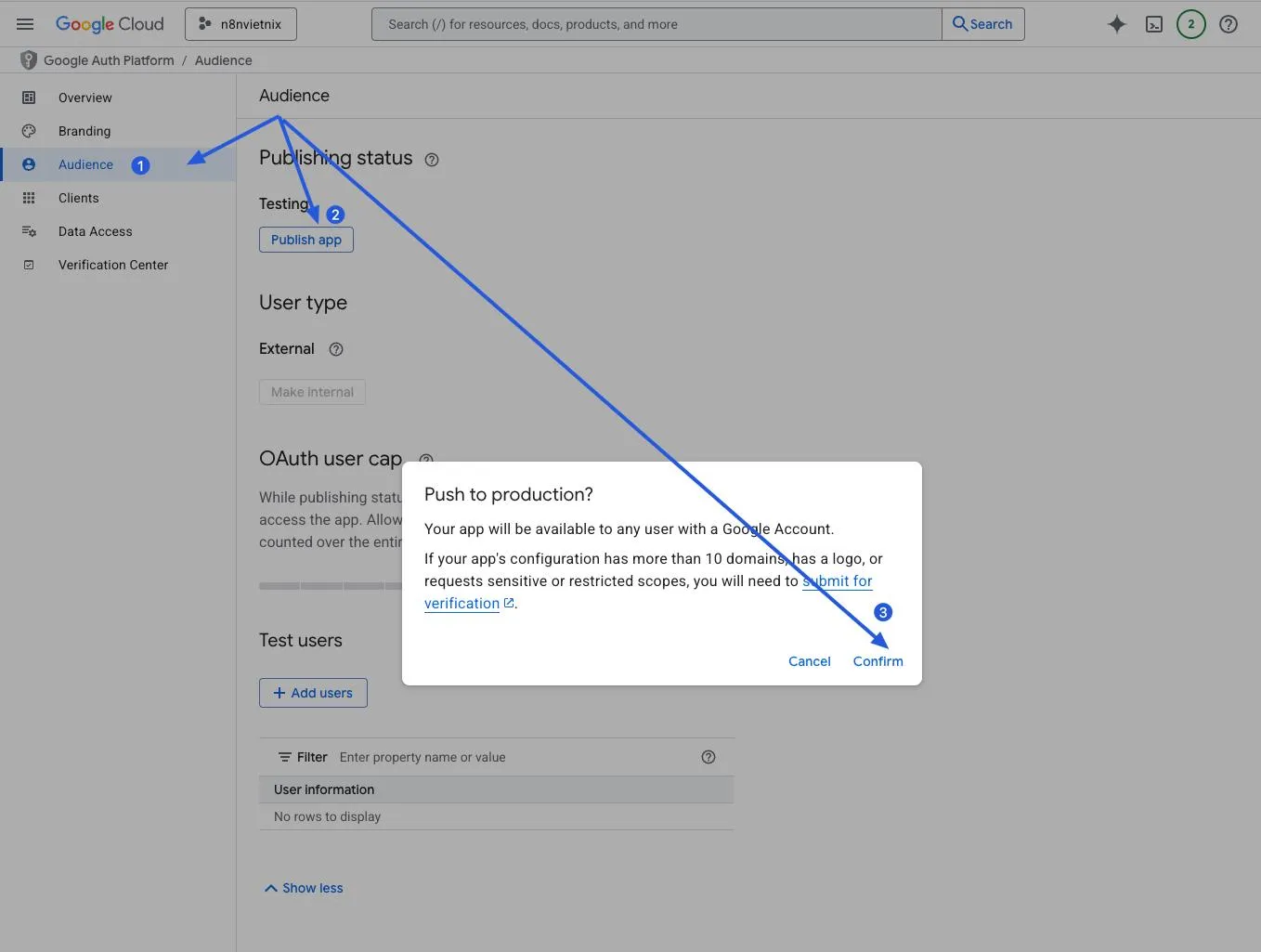Click the Verification Center checkbox icon
The width and height of the screenshot is (1261, 952).
coord(29,265)
